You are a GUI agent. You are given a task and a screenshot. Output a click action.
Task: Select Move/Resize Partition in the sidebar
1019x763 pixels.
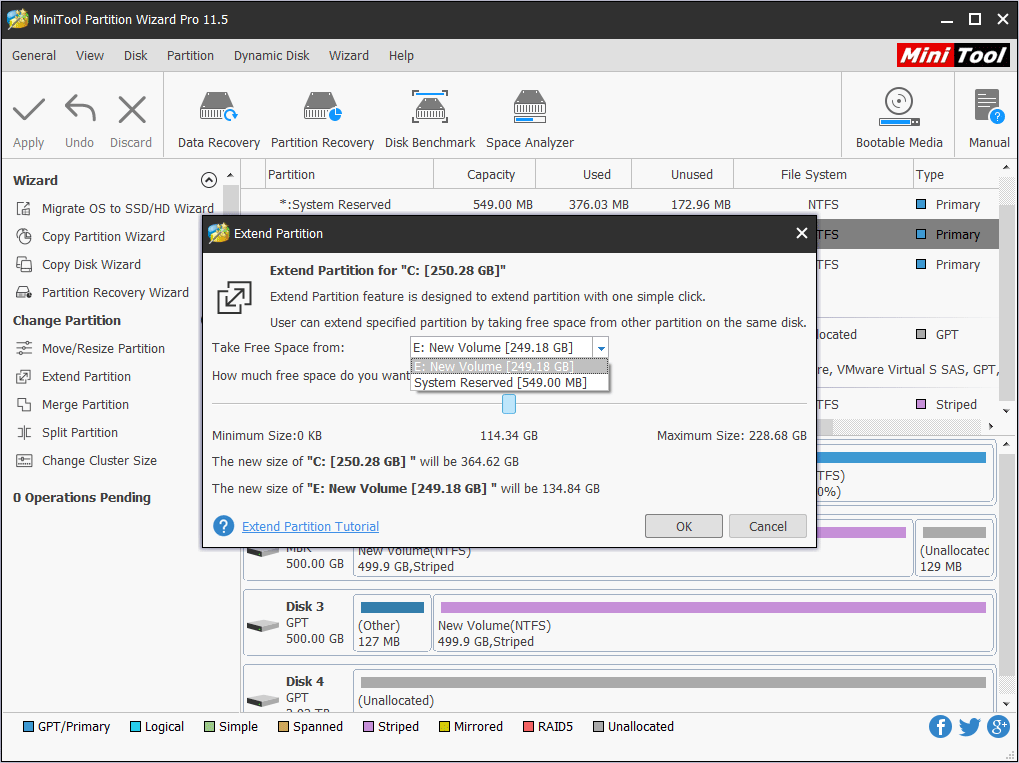click(x=90, y=348)
